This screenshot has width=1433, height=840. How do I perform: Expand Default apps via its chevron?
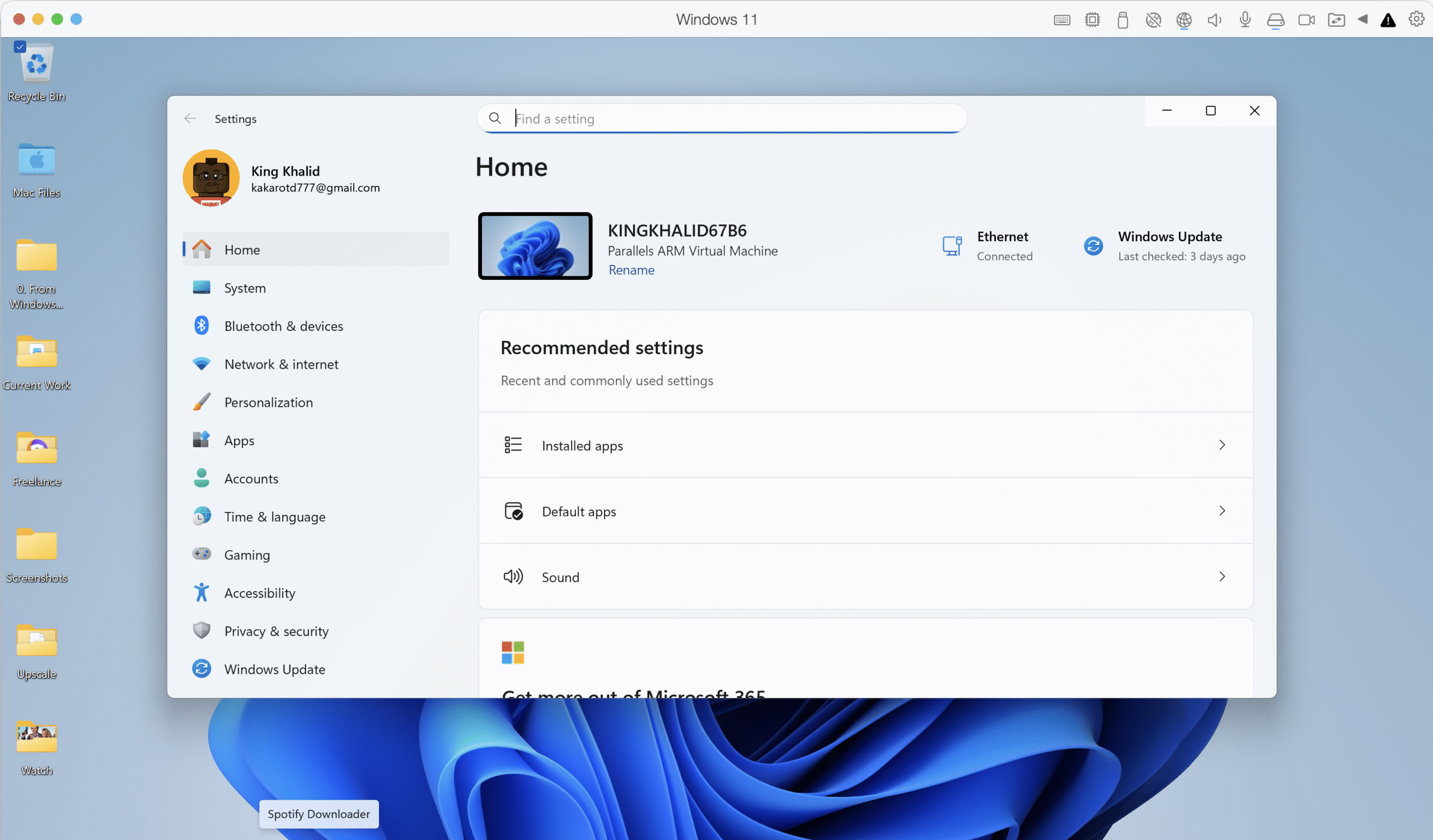pyautogui.click(x=1222, y=511)
